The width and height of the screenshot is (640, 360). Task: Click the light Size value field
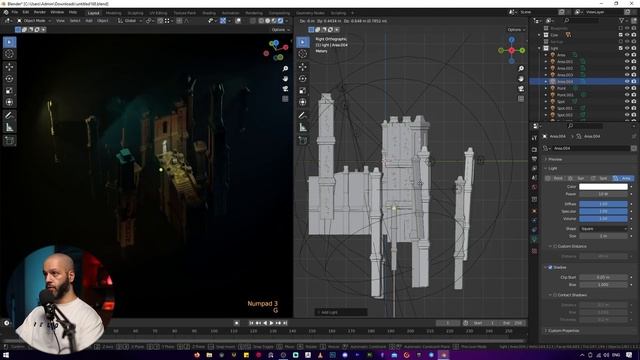(603, 236)
